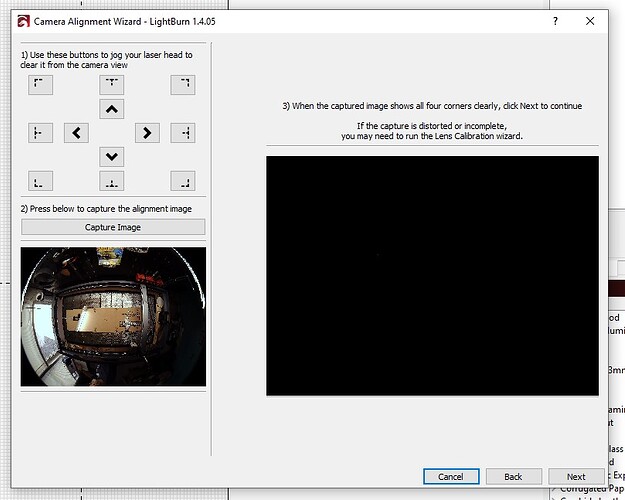This screenshot has height=500, width=625.
Task: Open the help question mark in title bar
Action: point(555,21)
